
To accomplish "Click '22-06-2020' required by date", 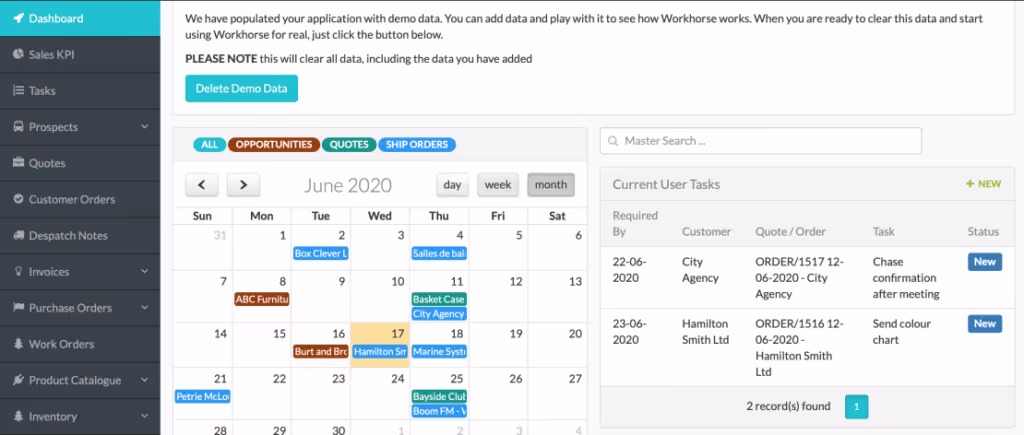I will point(630,270).
